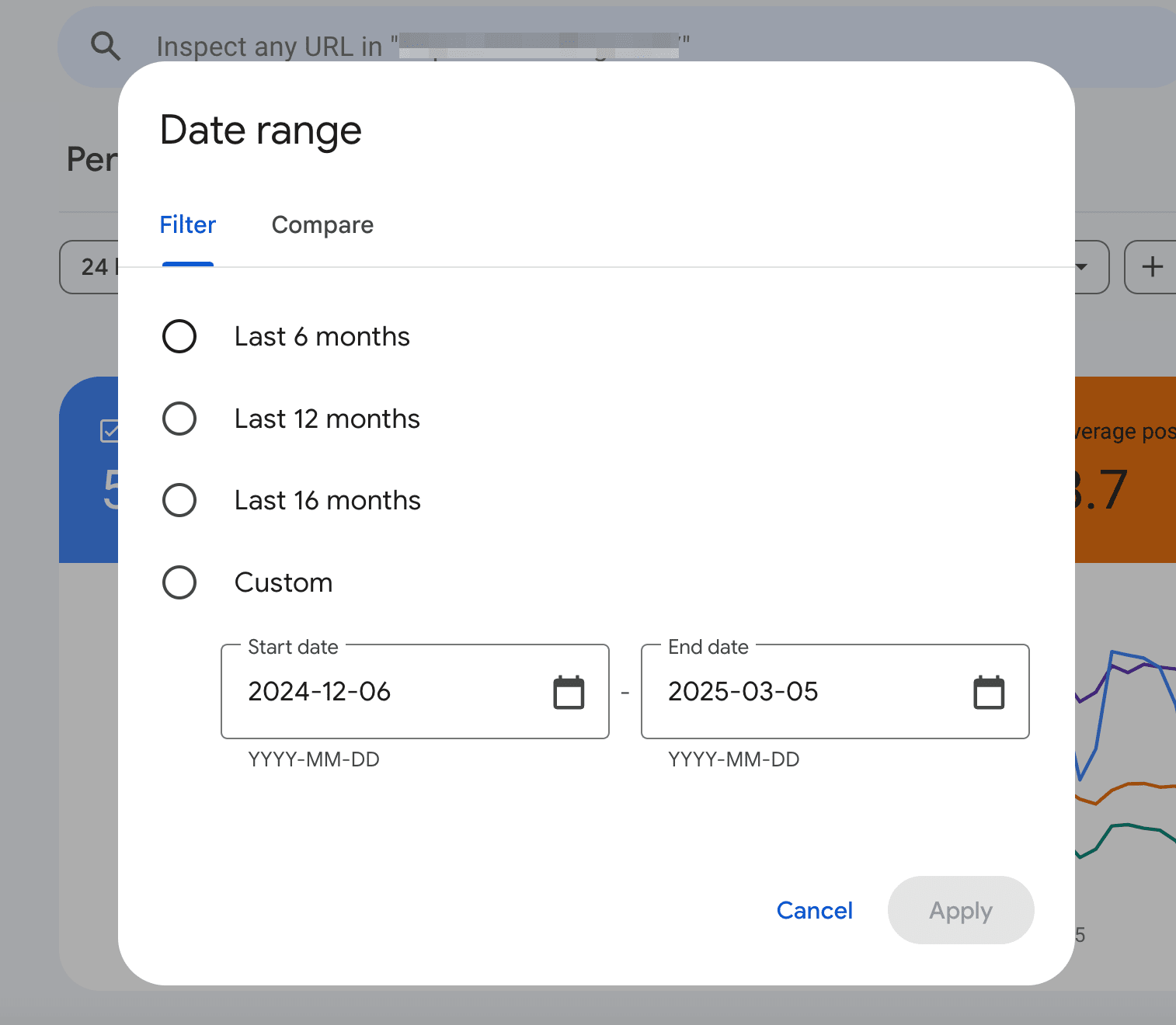
Task: Select the Filter tab
Action: 187,225
